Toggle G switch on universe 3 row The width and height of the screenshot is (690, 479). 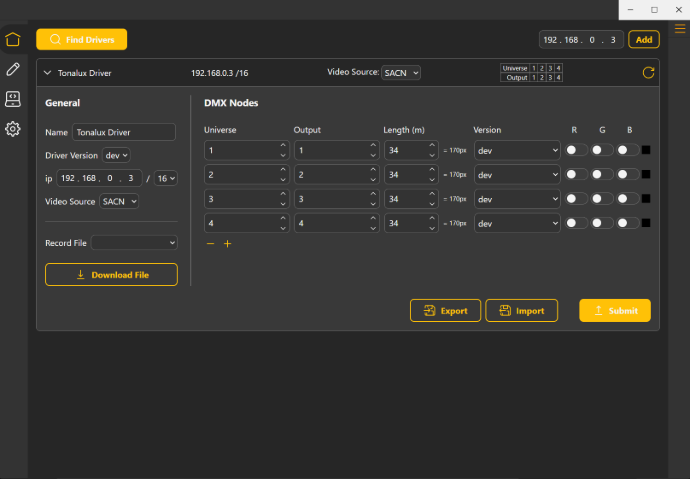pos(602,199)
